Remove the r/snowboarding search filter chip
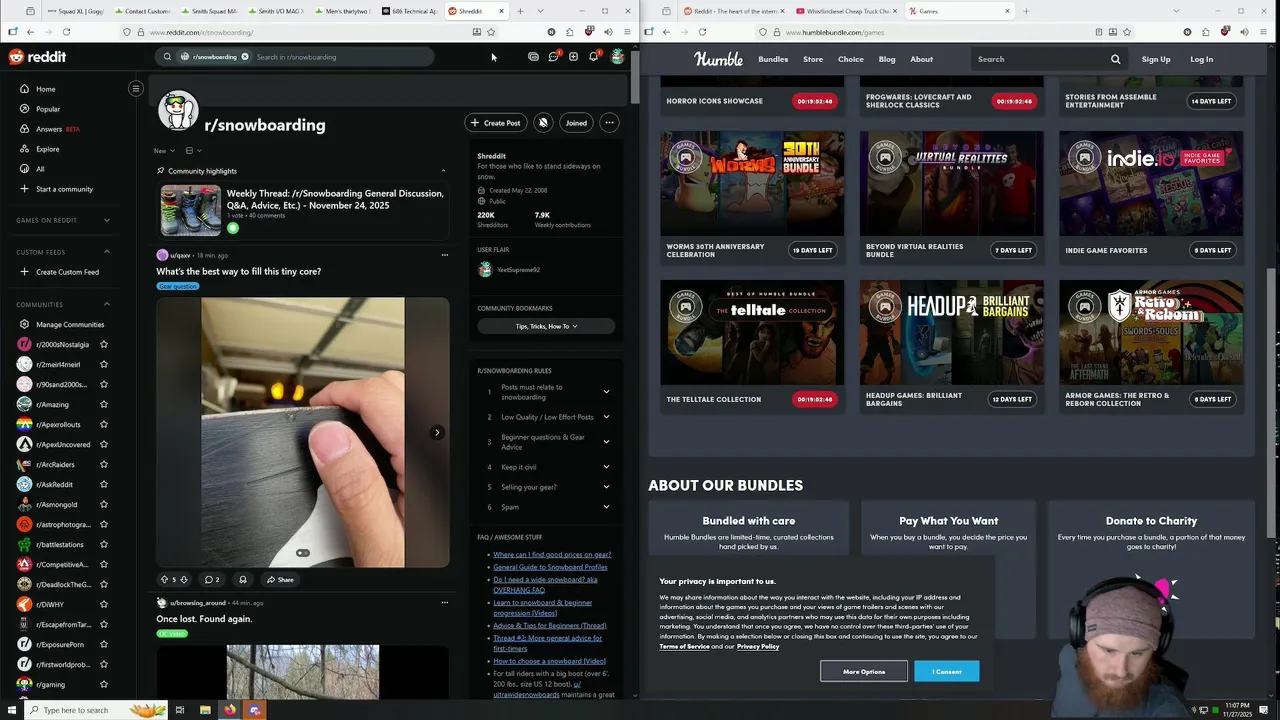1280x720 pixels. pos(245,57)
